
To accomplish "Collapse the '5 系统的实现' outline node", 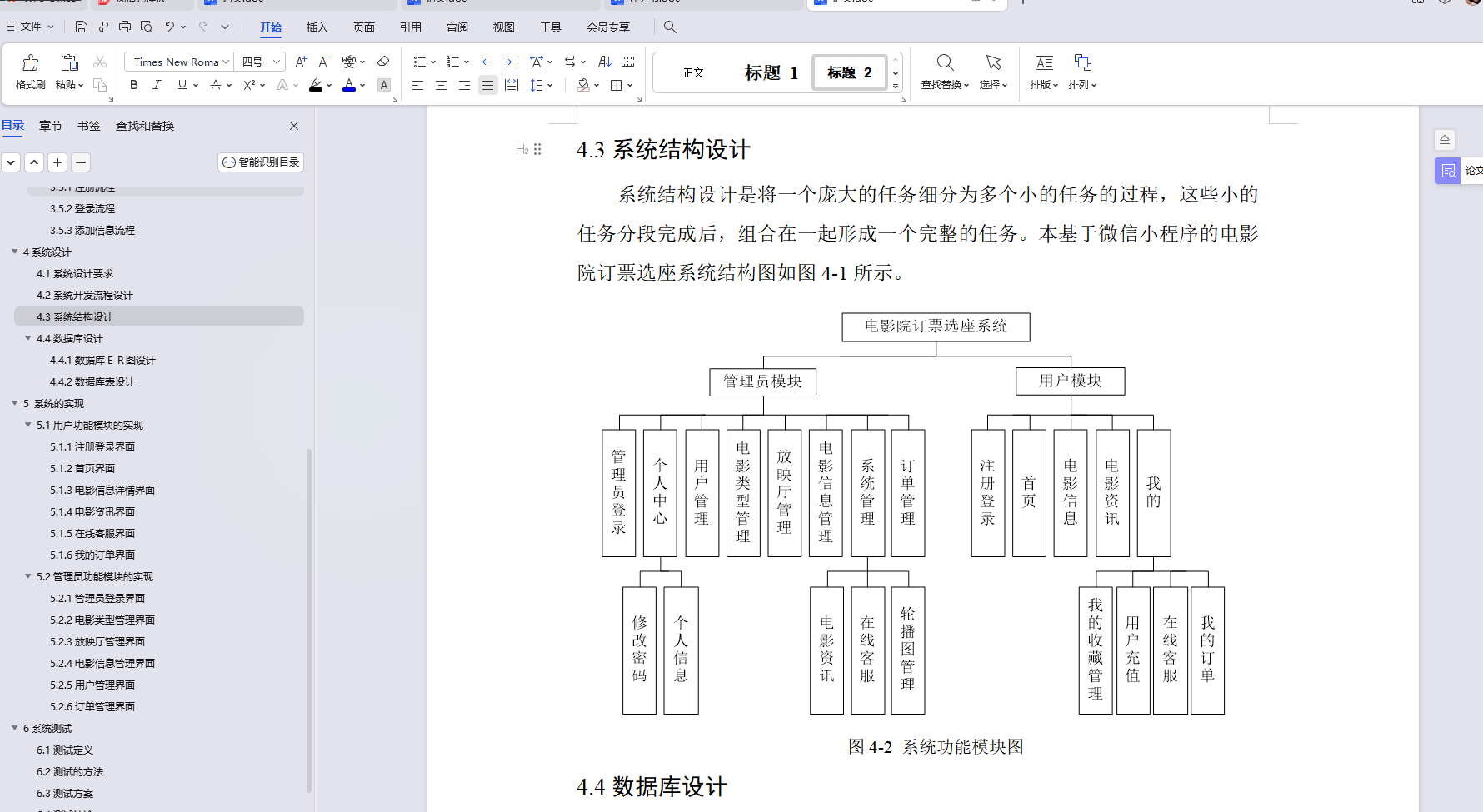I will [x=15, y=403].
